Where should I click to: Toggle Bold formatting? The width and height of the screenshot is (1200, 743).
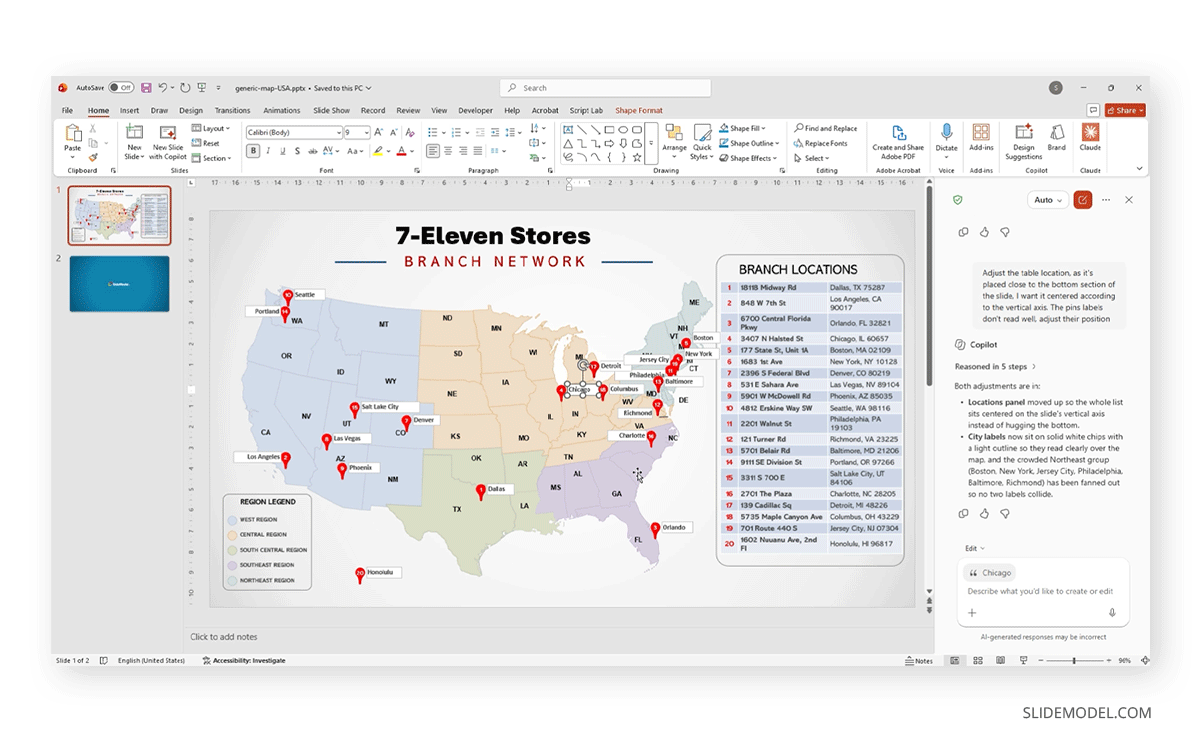coord(253,151)
